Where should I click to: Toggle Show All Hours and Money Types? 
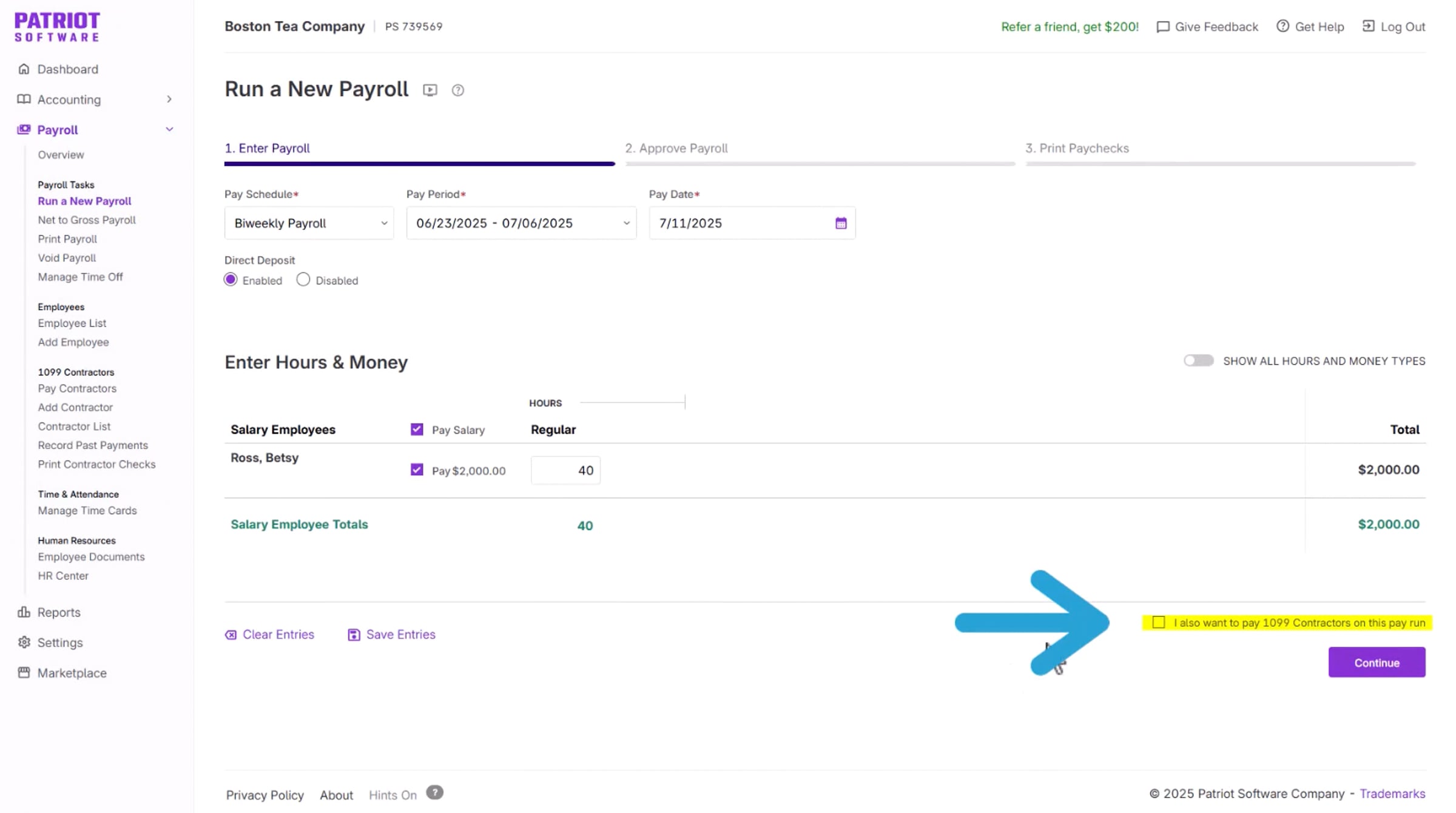tap(1199, 361)
